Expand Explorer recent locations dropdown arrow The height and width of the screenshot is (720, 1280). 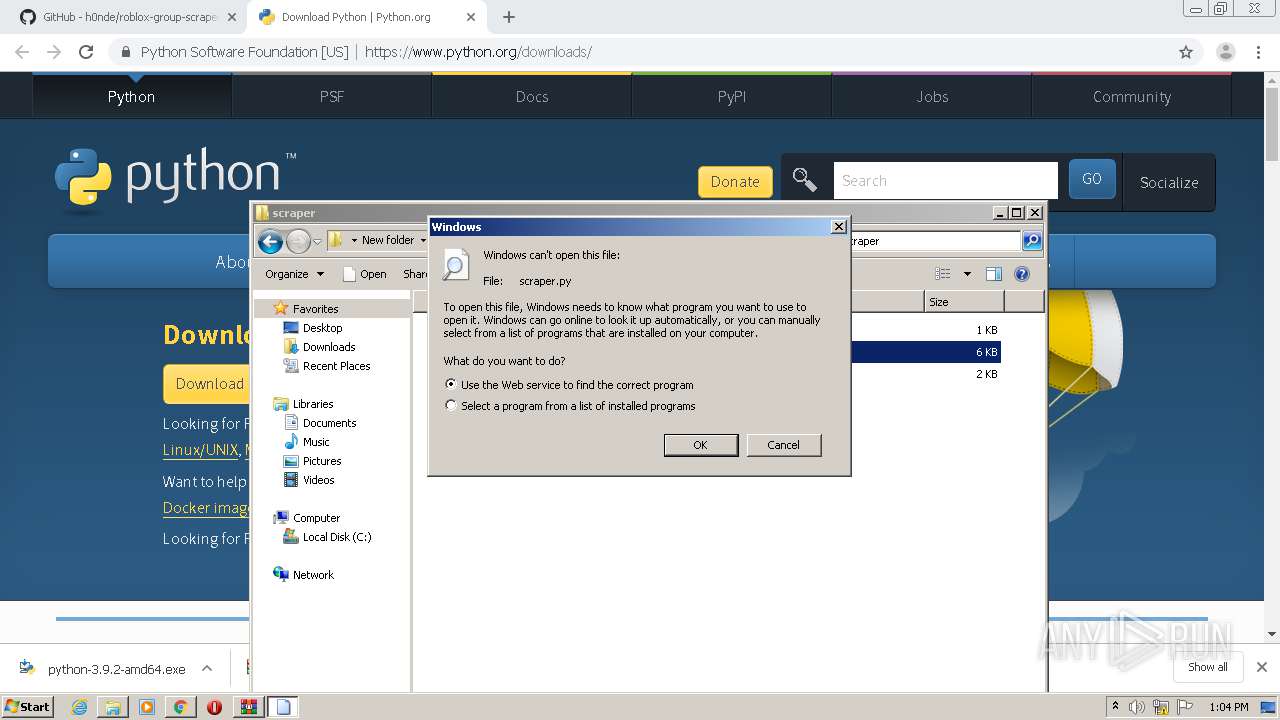coord(317,241)
